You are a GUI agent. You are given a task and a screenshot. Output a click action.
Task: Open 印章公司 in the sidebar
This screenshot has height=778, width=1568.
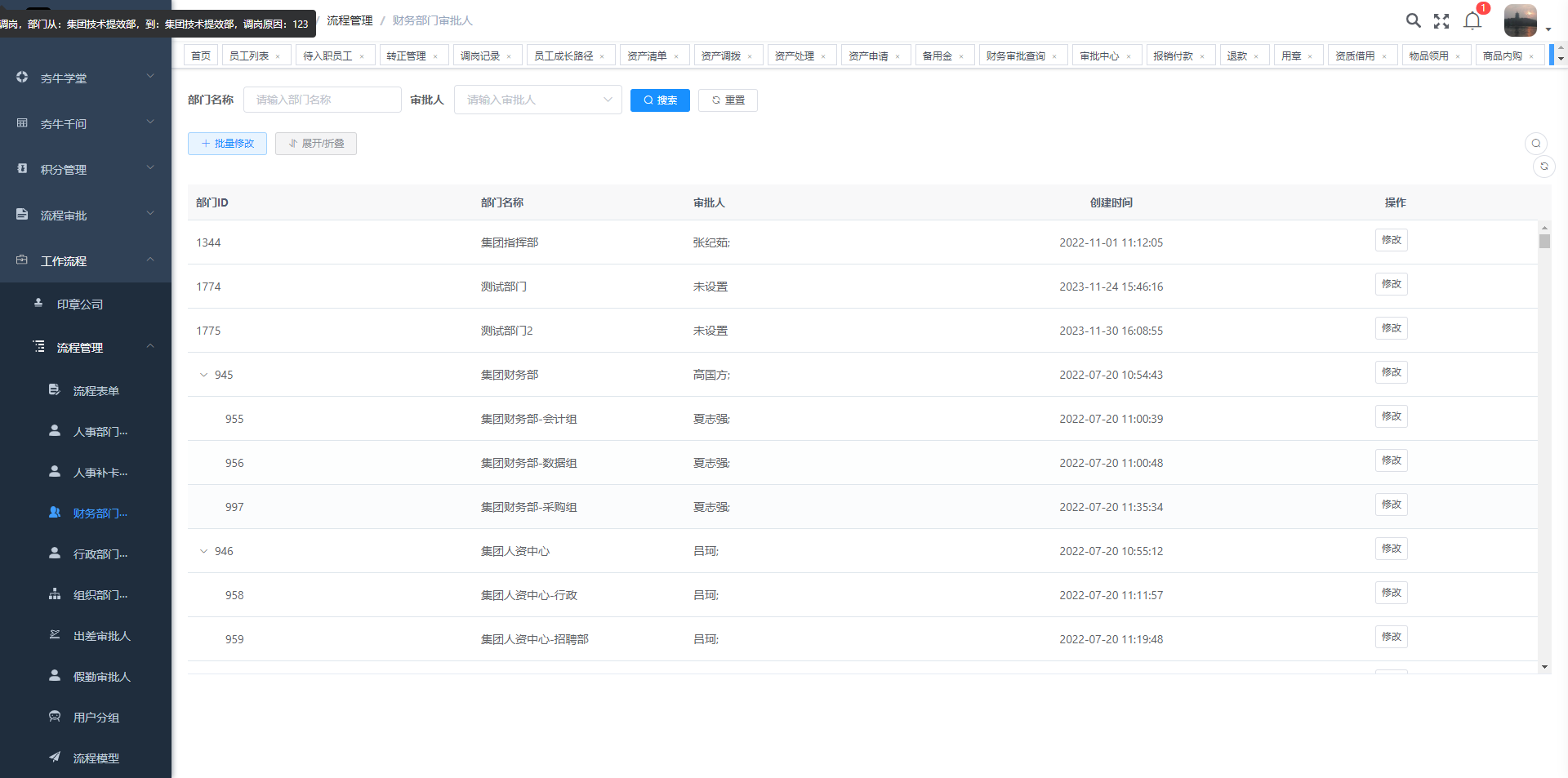[x=86, y=304]
